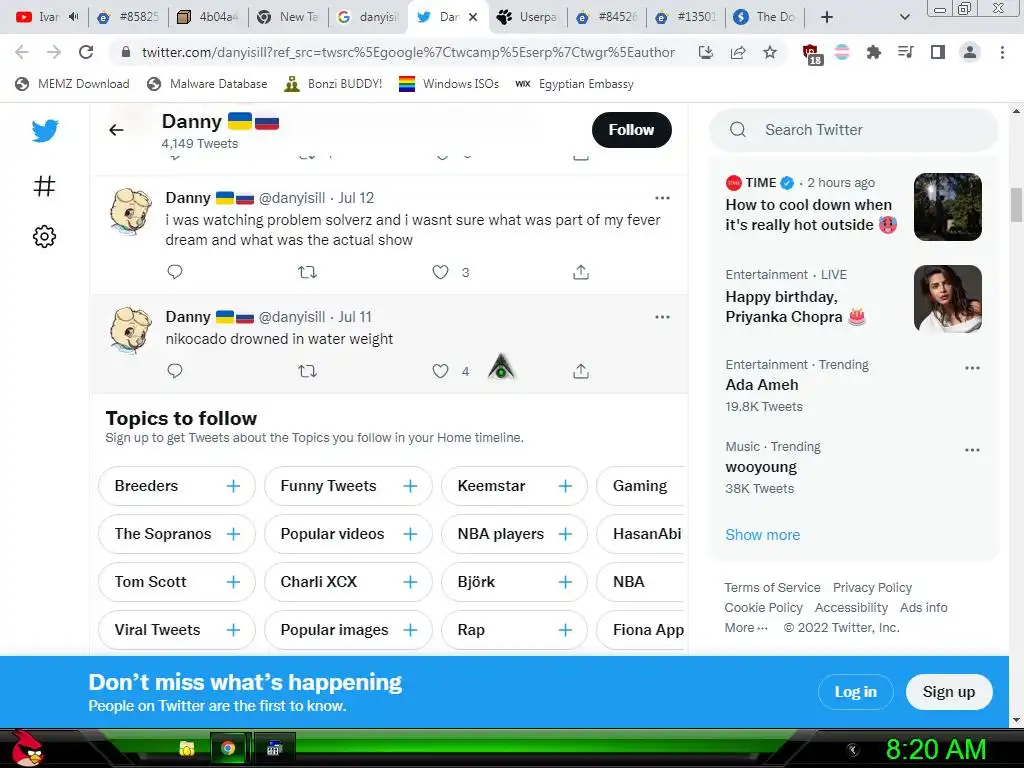Open Chrome extensions puzzle icon
Viewport: 1024px width, 768px height.
click(873, 52)
